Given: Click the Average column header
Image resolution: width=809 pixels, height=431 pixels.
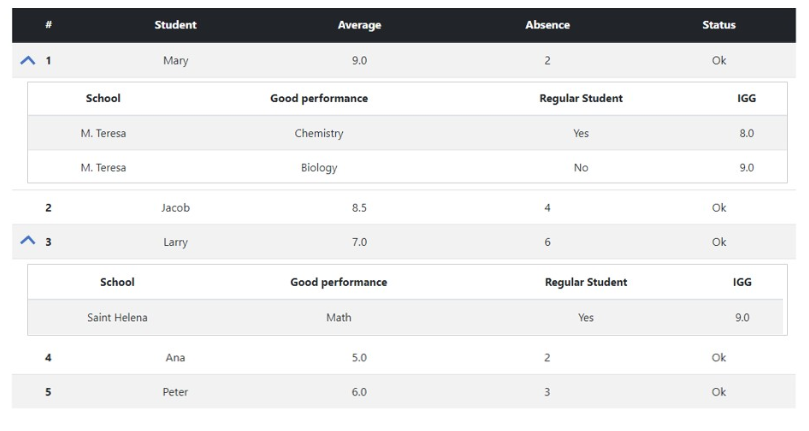Looking at the screenshot, I should click(x=359, y=25).
